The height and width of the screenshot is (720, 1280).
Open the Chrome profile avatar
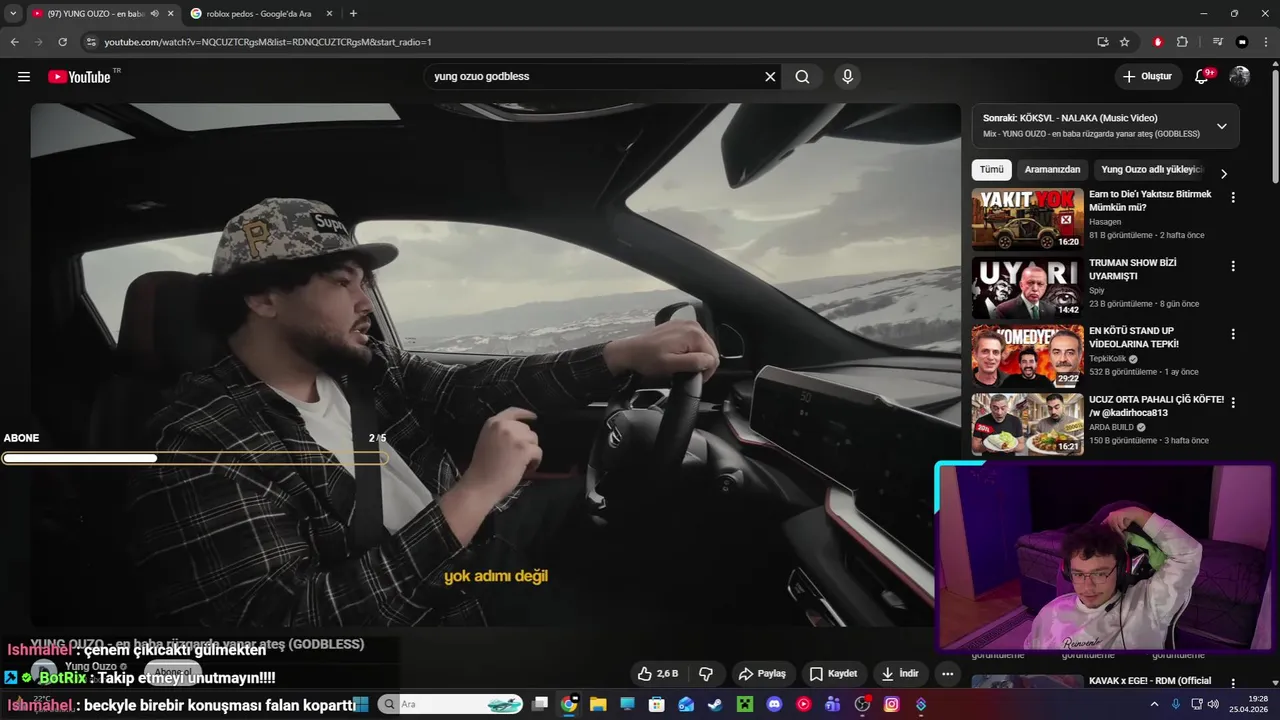coord(1242,42)
